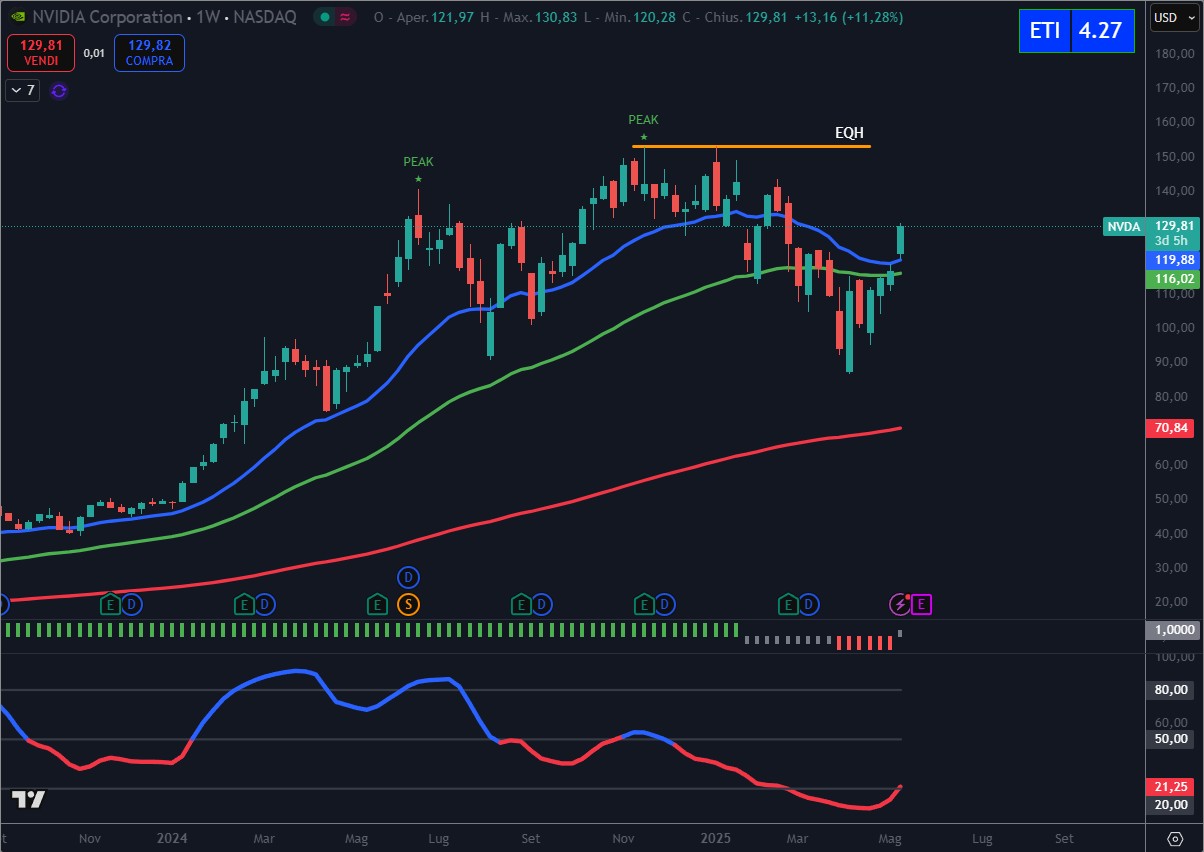
Task: Click the purple refresh icon next to the indicator count
Action: click(x=59, y=91)
